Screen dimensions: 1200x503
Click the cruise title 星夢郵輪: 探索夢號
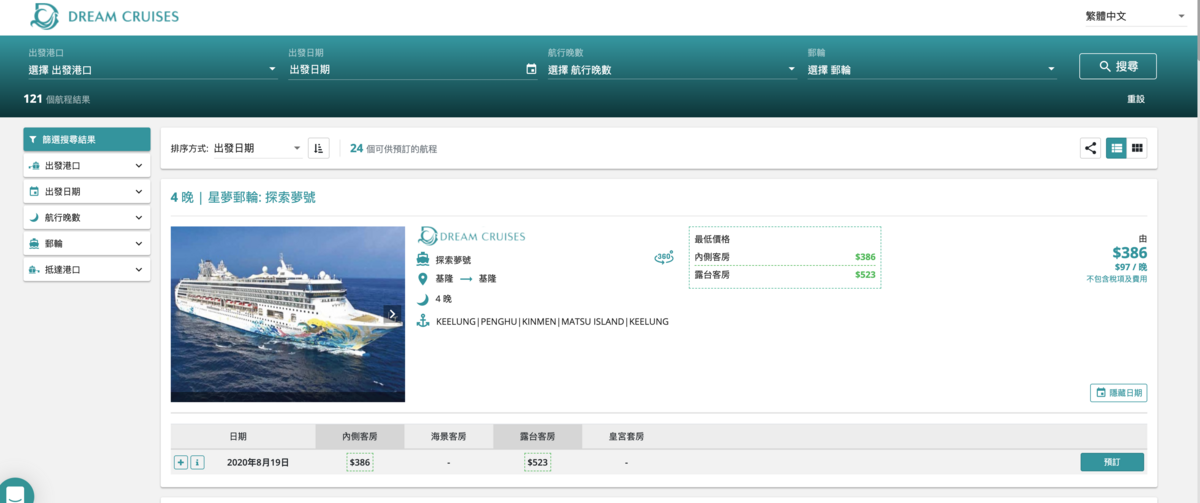point(243,198)
